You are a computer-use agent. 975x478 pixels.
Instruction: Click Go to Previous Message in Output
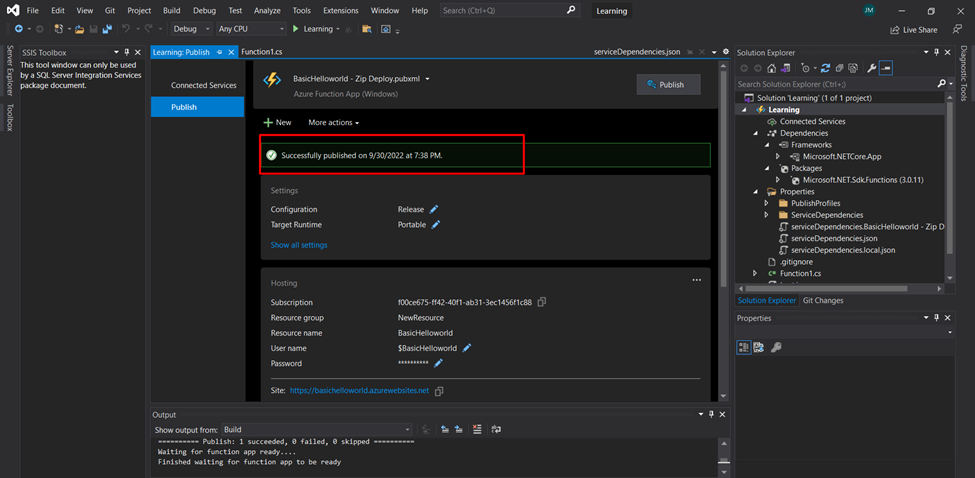(445, 429)
